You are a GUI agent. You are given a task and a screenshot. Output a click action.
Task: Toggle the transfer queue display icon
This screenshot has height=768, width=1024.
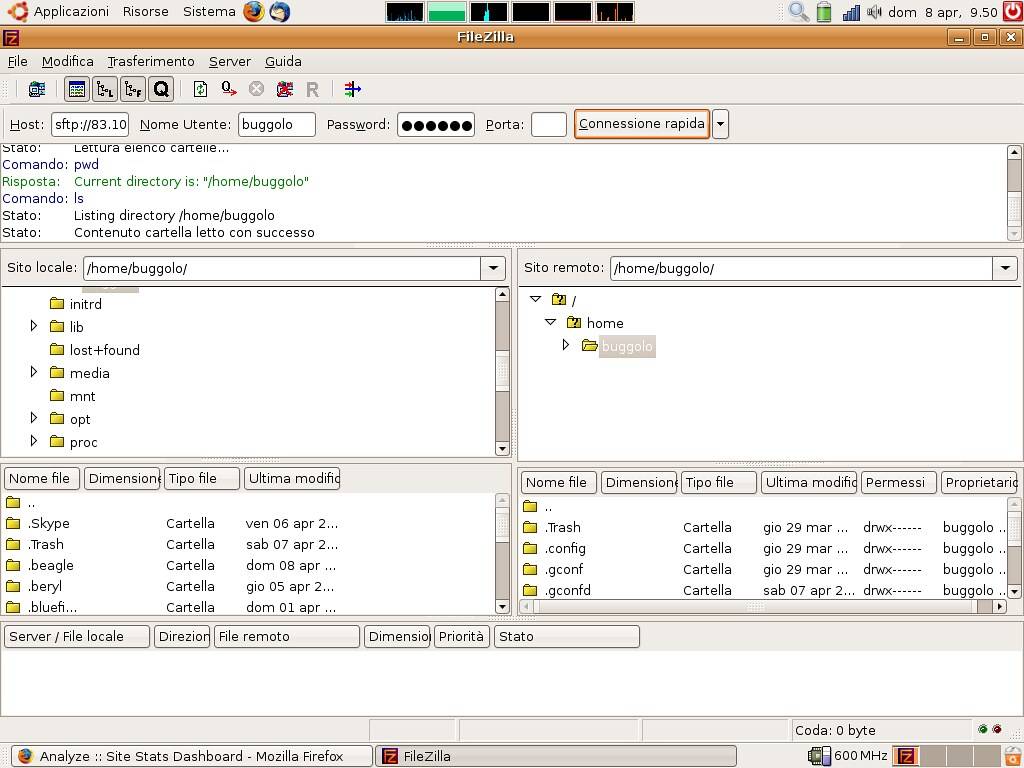pyautogui.click(x=161, y=89)
